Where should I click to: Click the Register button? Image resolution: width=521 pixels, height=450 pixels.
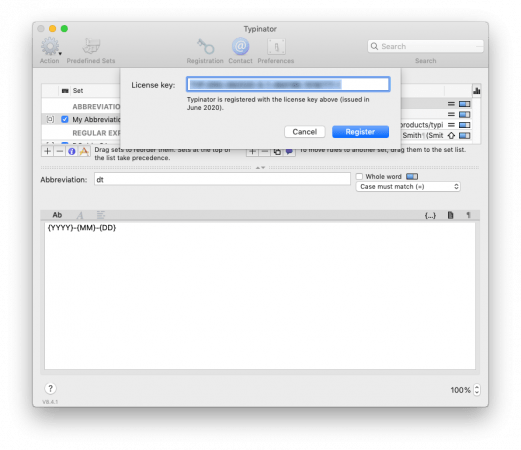(360, 132)
